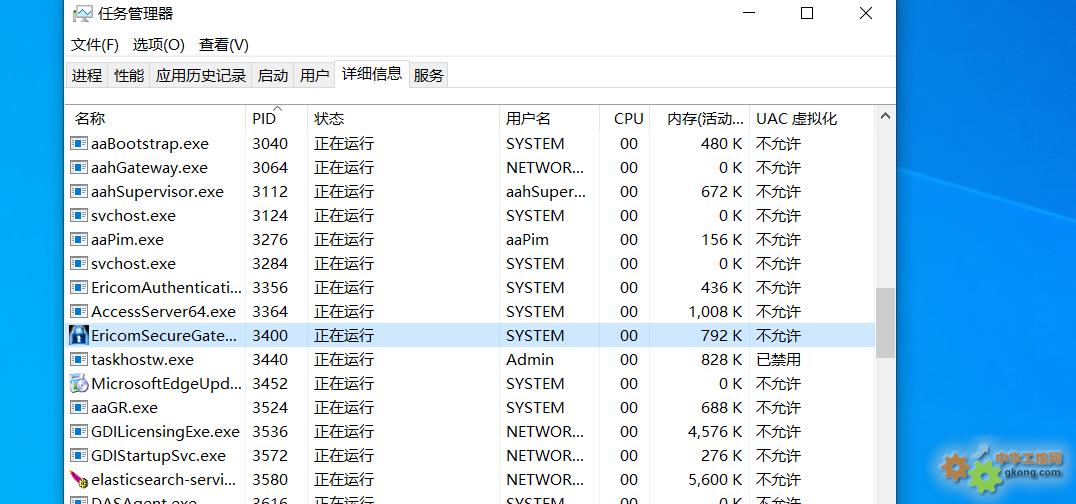Click PID value 3452
This screenshot has width=1076, height=504.
pos(270,384)
